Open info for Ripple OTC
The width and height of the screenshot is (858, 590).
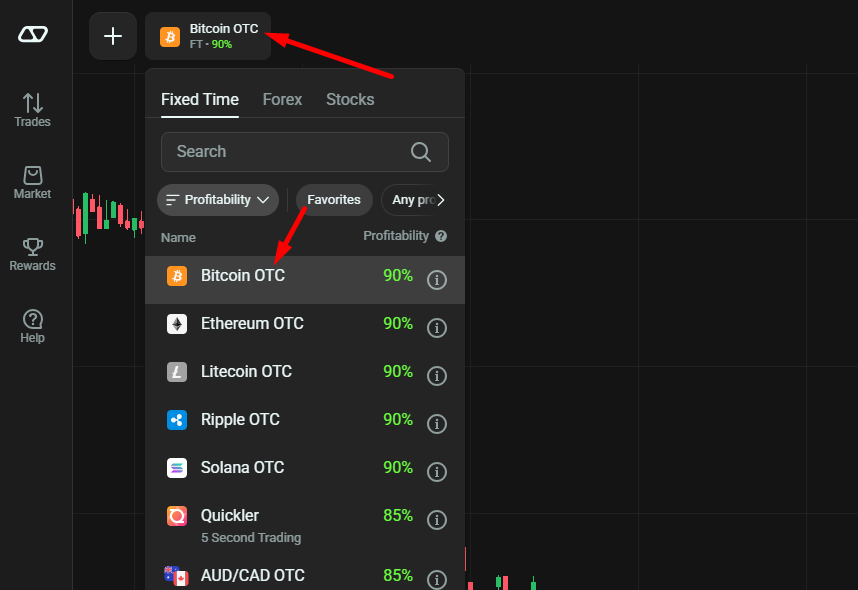point(437,424)
